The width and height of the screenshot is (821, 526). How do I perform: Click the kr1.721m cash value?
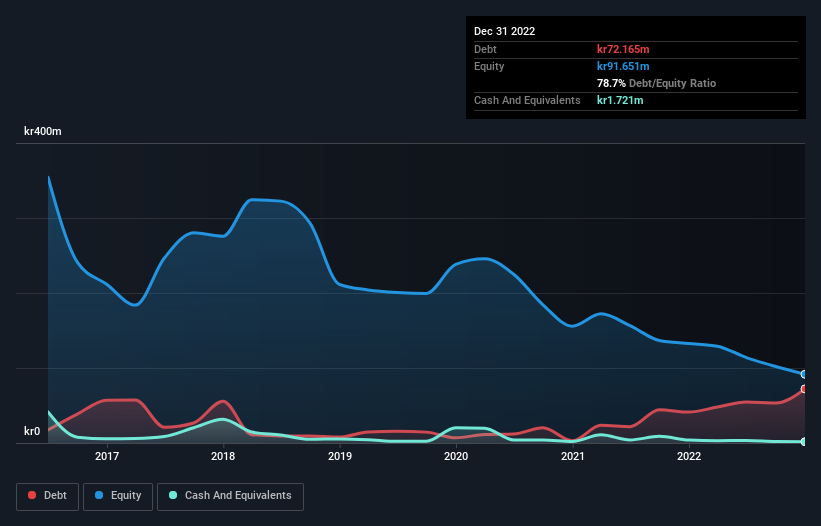[x=620, y=100]
